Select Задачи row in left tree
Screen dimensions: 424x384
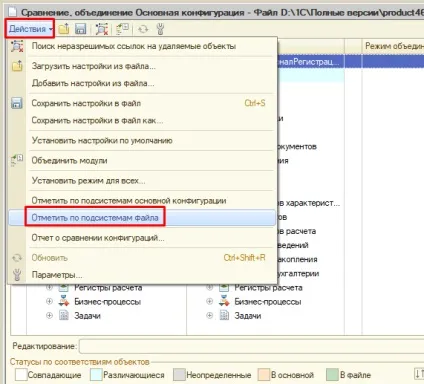pos(87,316)
